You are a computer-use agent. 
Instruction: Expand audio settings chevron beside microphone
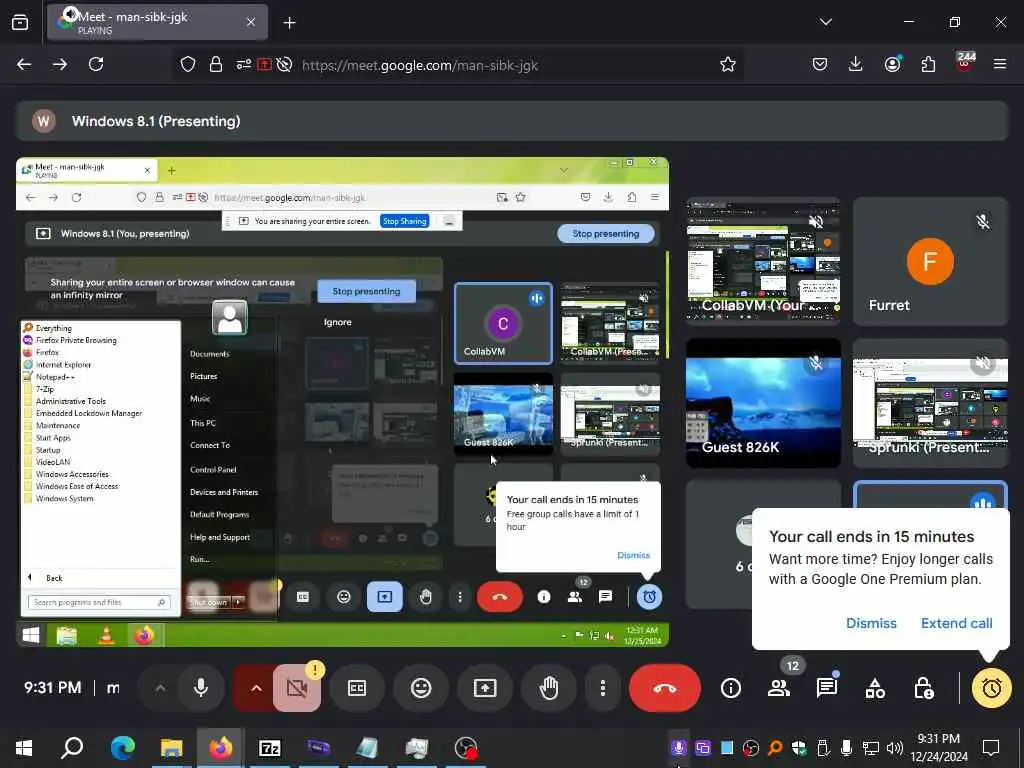click(x=161, y=688)
